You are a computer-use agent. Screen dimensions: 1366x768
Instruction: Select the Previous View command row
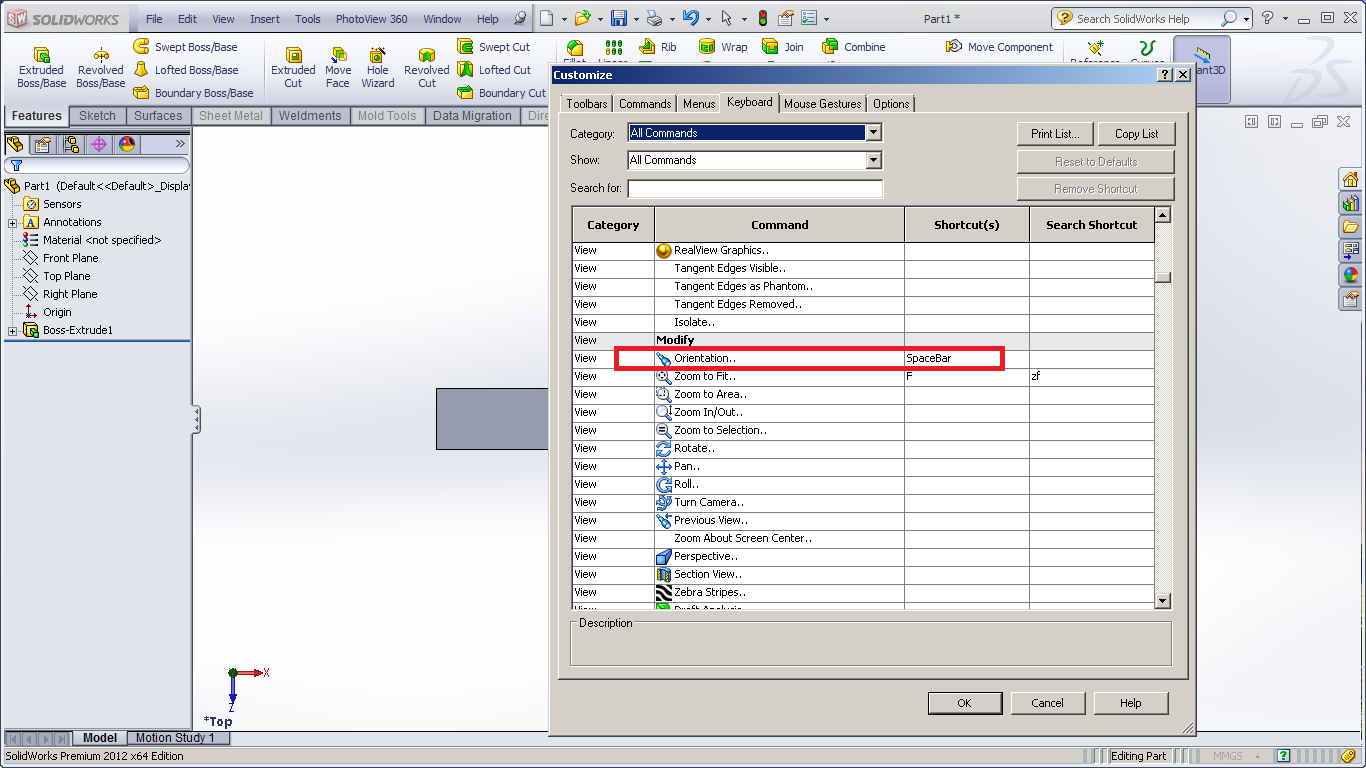coord(862,520)
